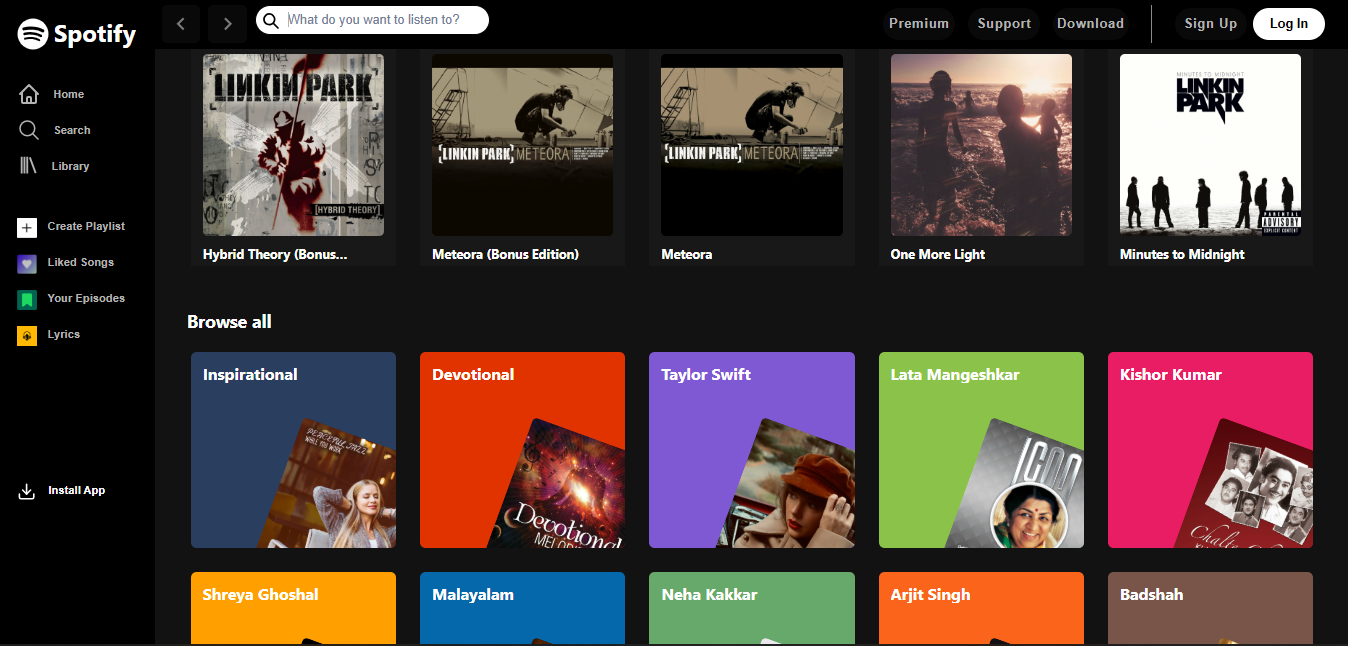1348x646 pixels.
Task: Open the Kishor Kumar category tile
Action: (1210, 450)
